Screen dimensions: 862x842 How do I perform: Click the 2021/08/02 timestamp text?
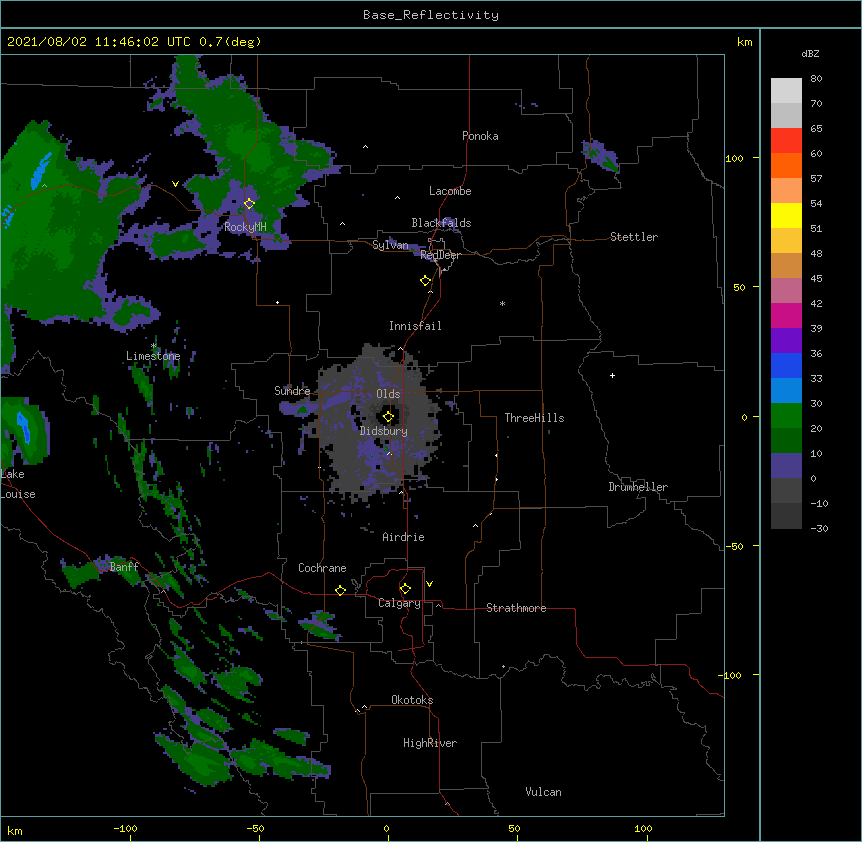pyautogui.click(x=135, y=42)
